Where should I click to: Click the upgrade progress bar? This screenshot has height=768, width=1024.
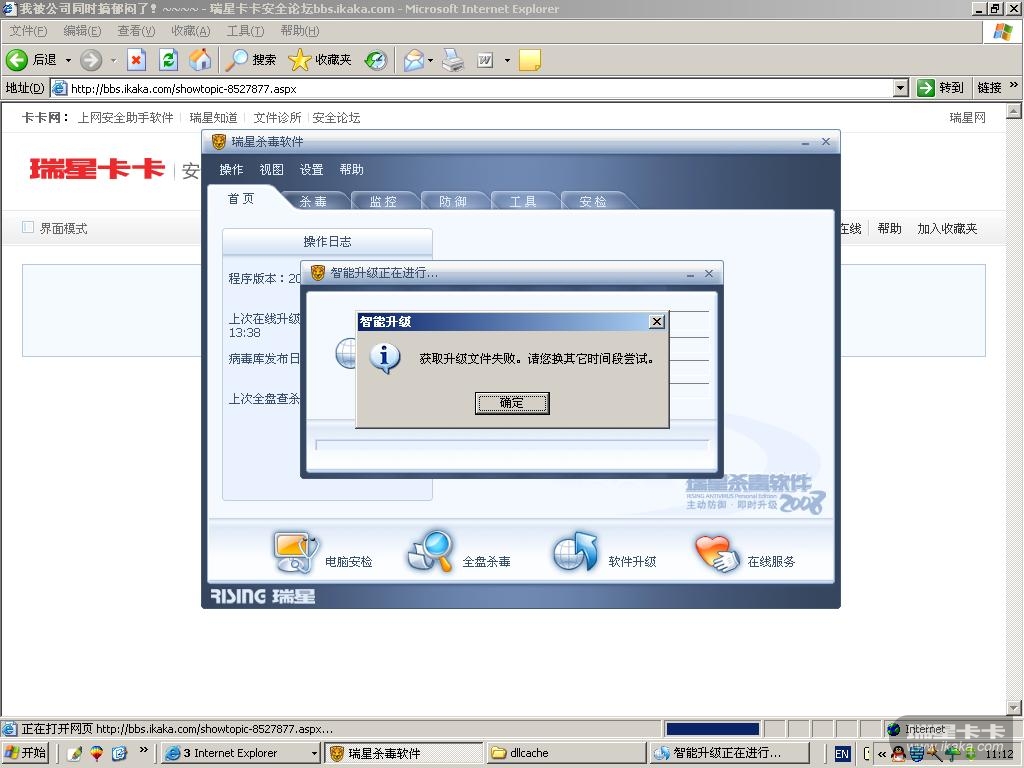(x=512, y=445)
